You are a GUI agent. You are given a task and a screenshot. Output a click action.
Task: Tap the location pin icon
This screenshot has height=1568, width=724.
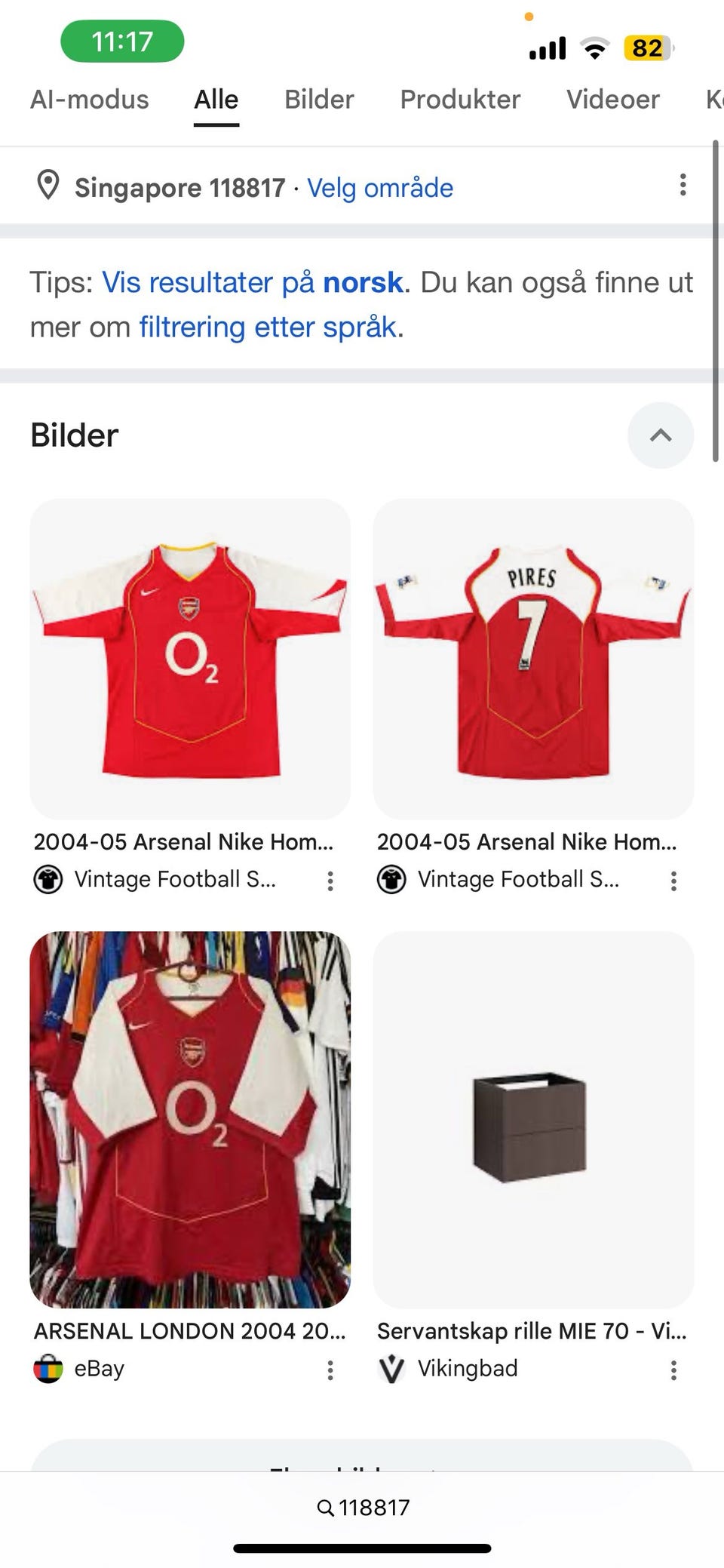pyautogui.click(x=48, y=186)
